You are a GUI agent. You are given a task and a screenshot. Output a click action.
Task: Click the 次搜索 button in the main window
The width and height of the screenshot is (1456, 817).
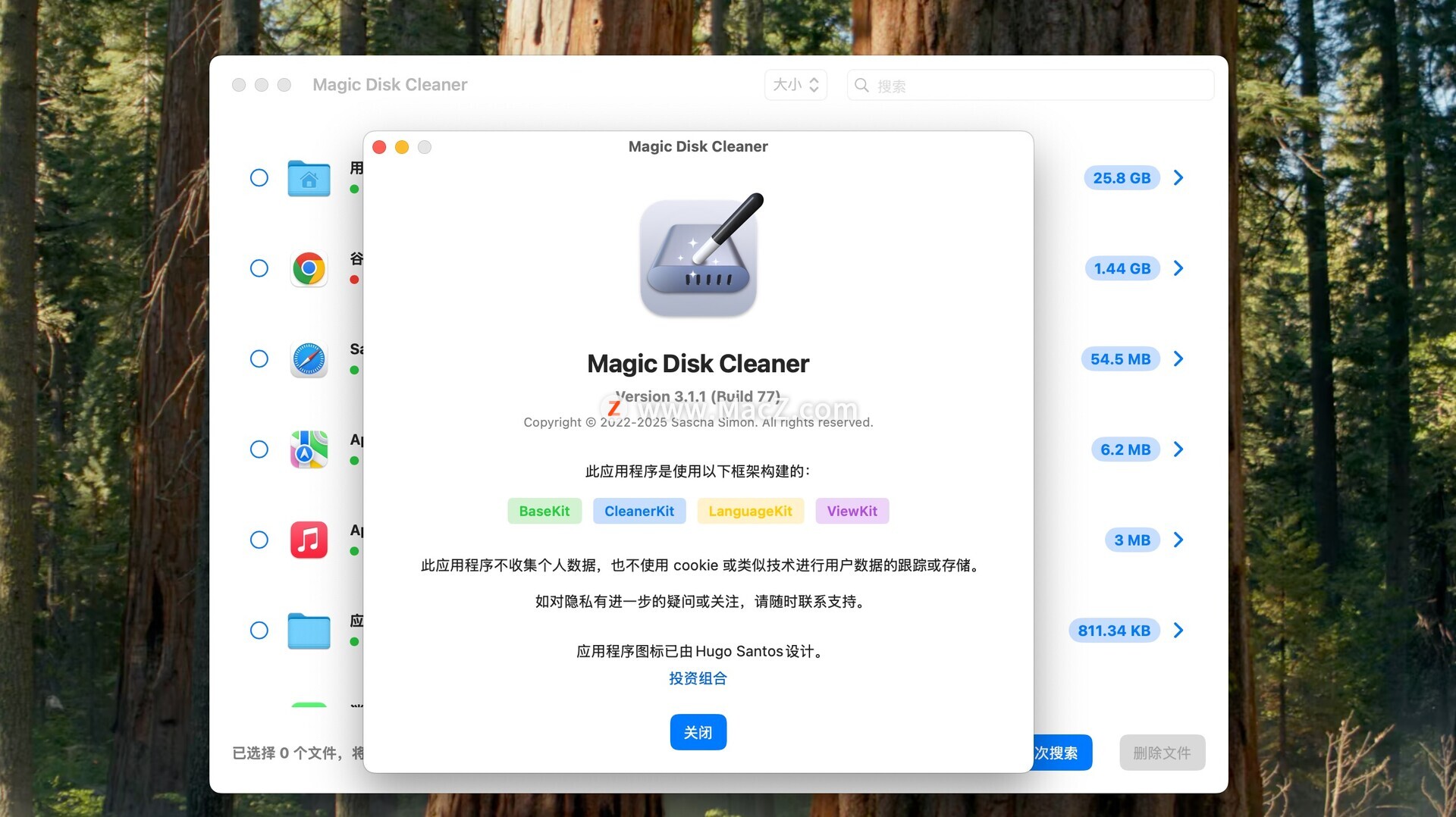pos(1062,753)
